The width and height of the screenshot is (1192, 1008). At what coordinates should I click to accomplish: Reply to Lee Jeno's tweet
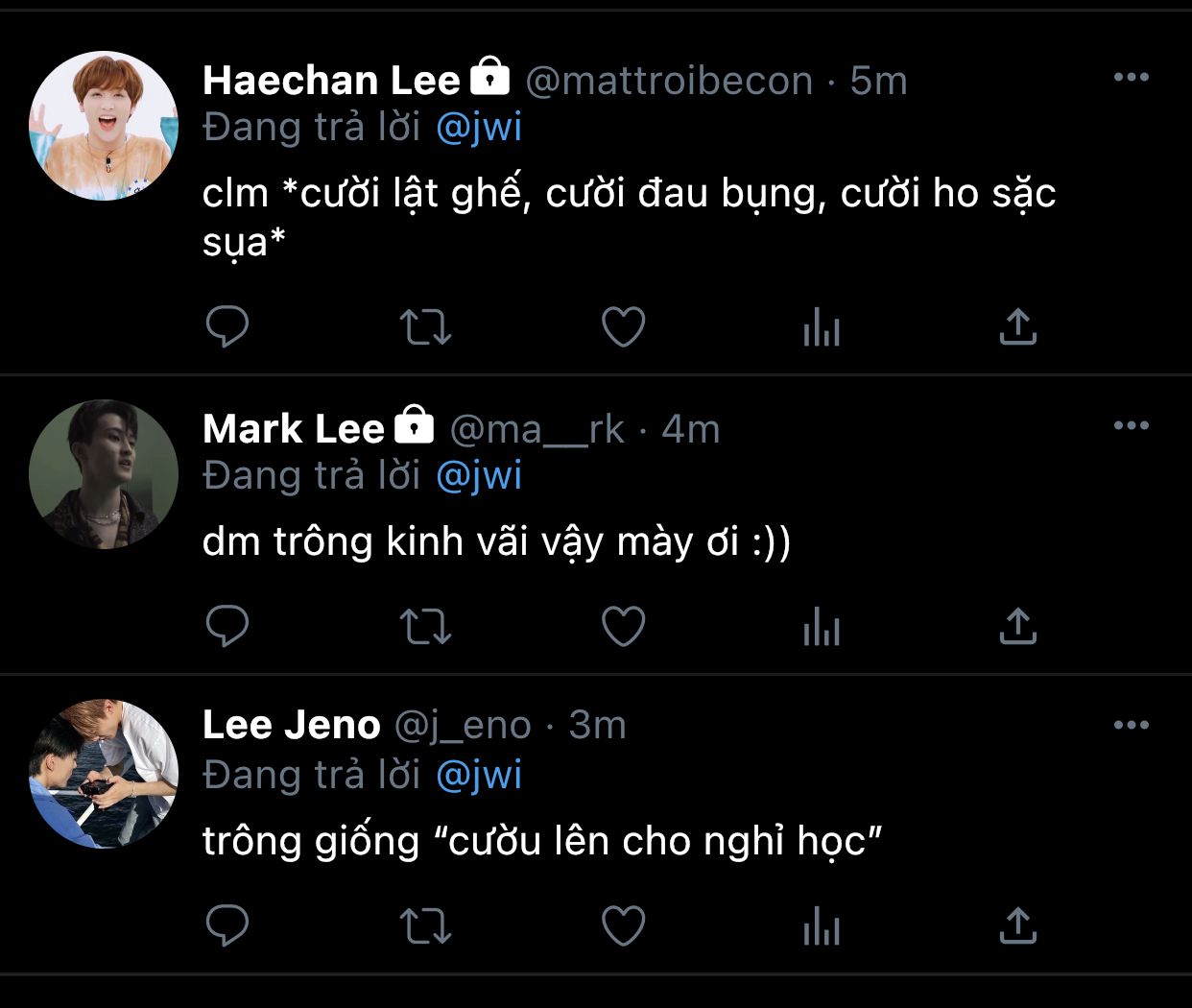pyautogui.click(x=227, y=926)
